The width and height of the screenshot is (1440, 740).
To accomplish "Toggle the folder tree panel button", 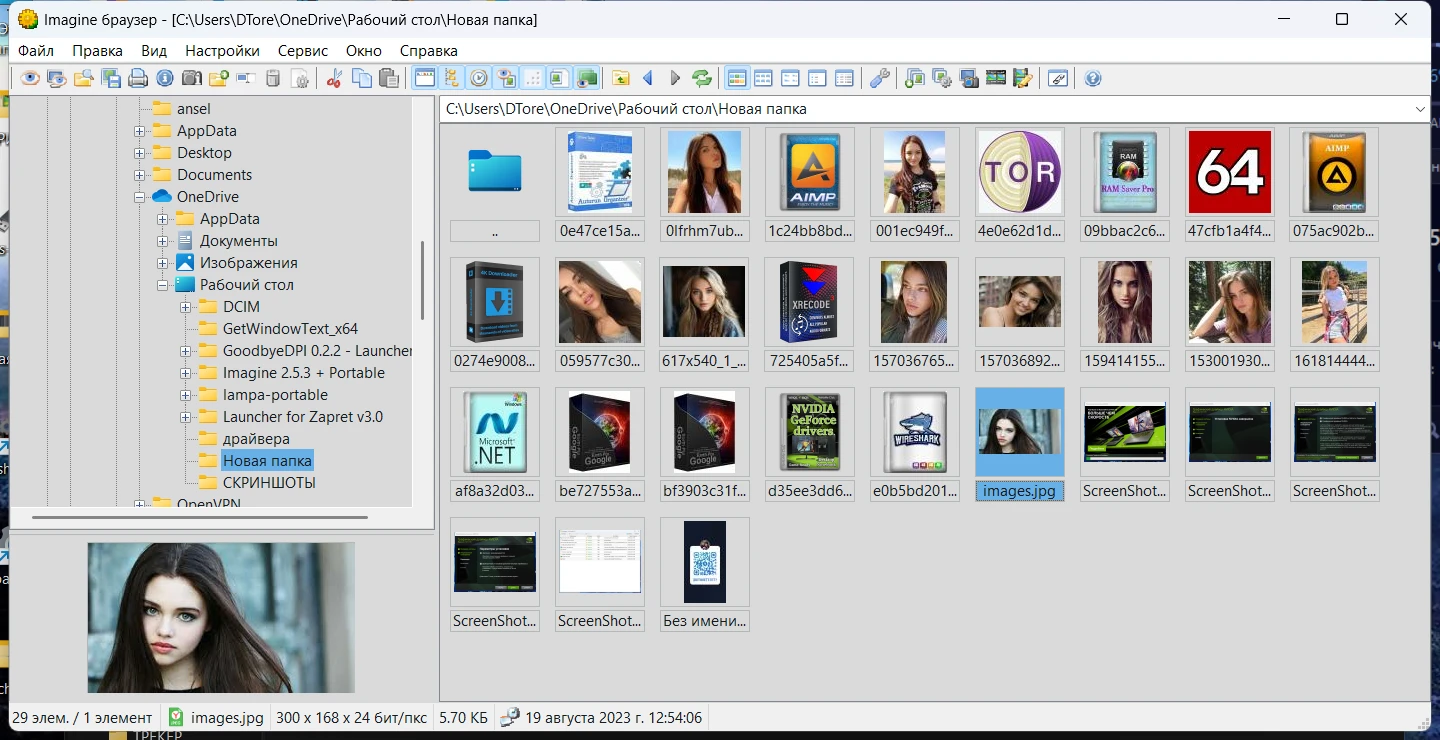I will point(452,78).
